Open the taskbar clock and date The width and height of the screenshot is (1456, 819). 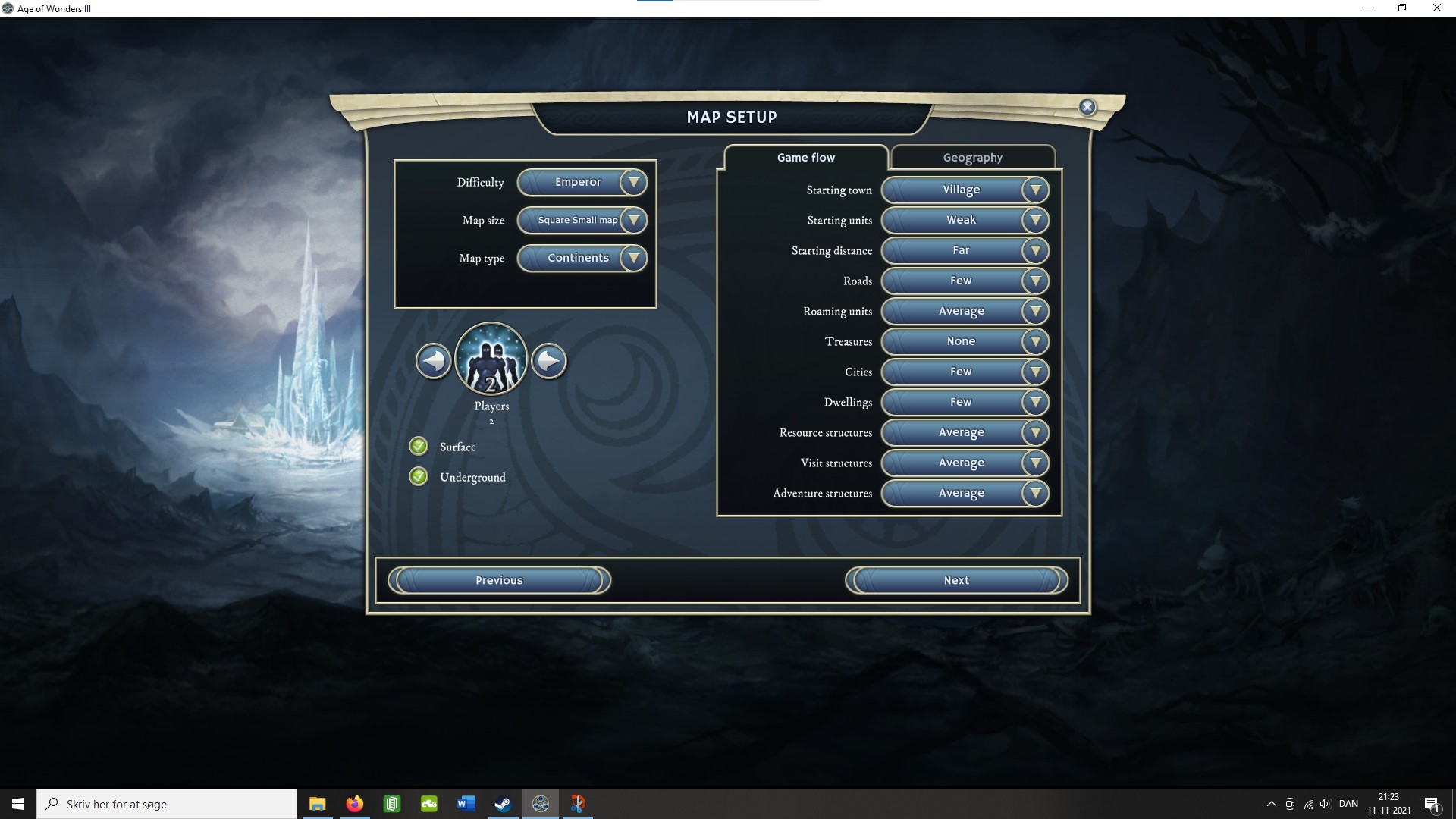coord(1389,804)
